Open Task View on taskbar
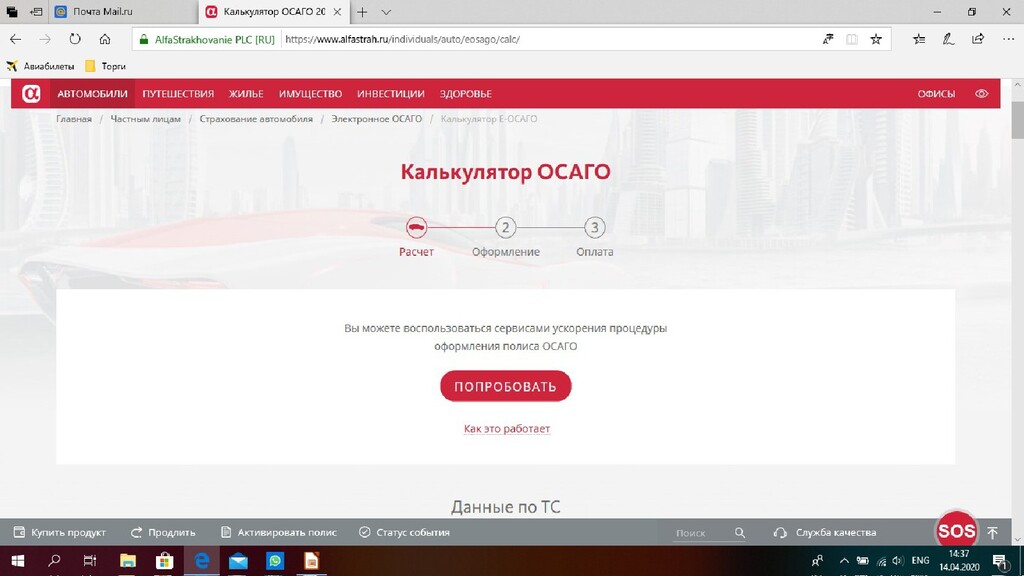The width and height of the screenshot is (1024, 576). [90, 561]
